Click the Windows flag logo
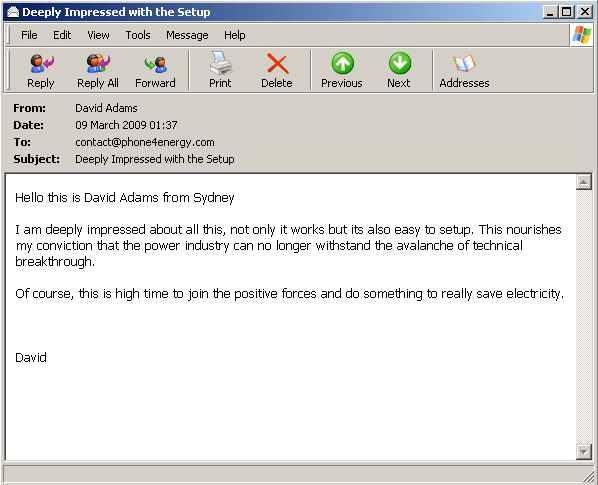Image resolution: width=598 pixels, height=485 pixels. point(582,35)
